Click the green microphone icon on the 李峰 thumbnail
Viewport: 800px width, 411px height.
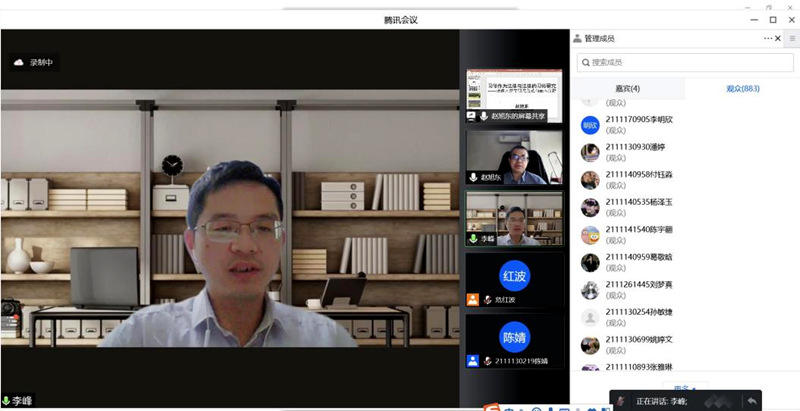point(473,238)
